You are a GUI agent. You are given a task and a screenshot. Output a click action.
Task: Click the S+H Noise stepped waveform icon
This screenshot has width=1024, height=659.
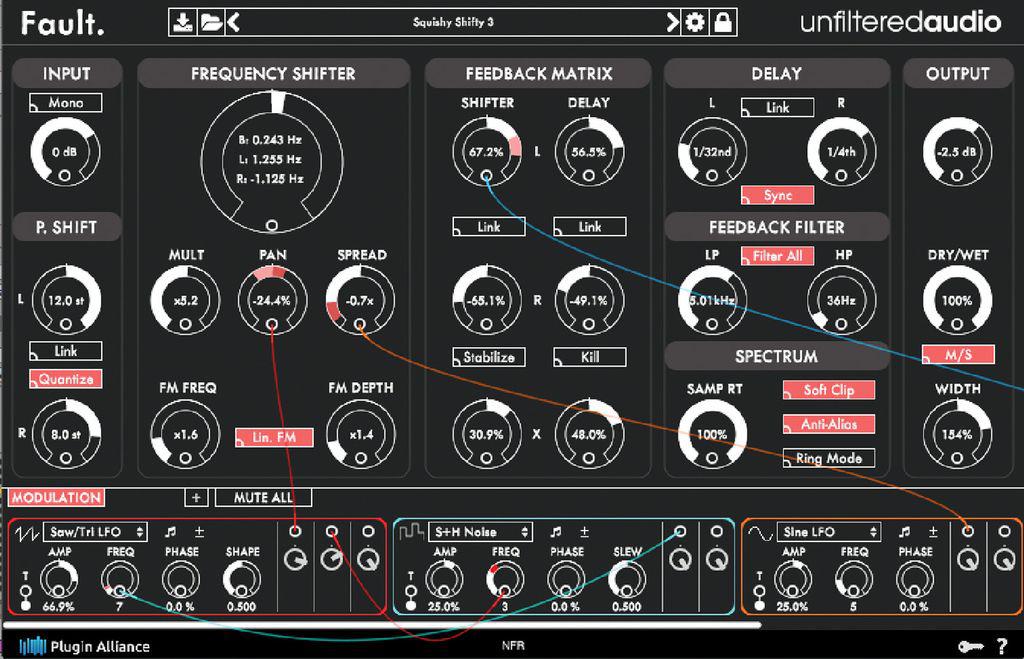tap(411, 532)
